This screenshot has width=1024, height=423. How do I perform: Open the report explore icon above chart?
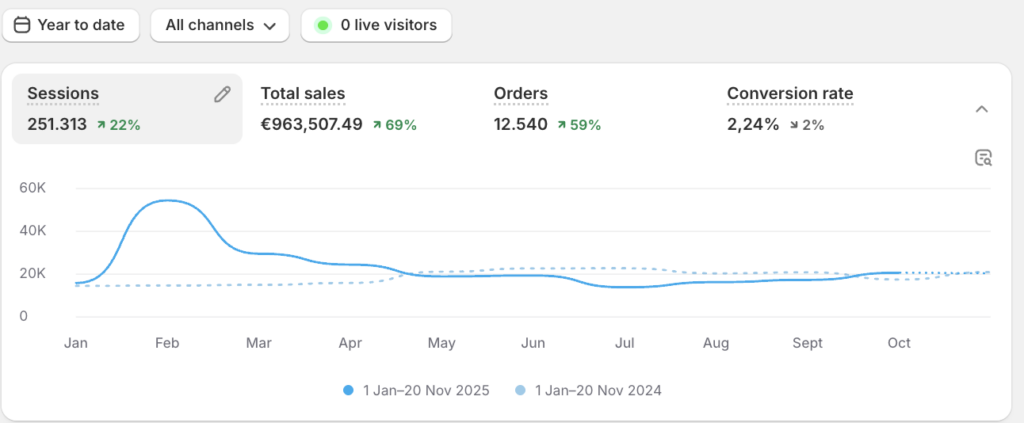(982, 157)
